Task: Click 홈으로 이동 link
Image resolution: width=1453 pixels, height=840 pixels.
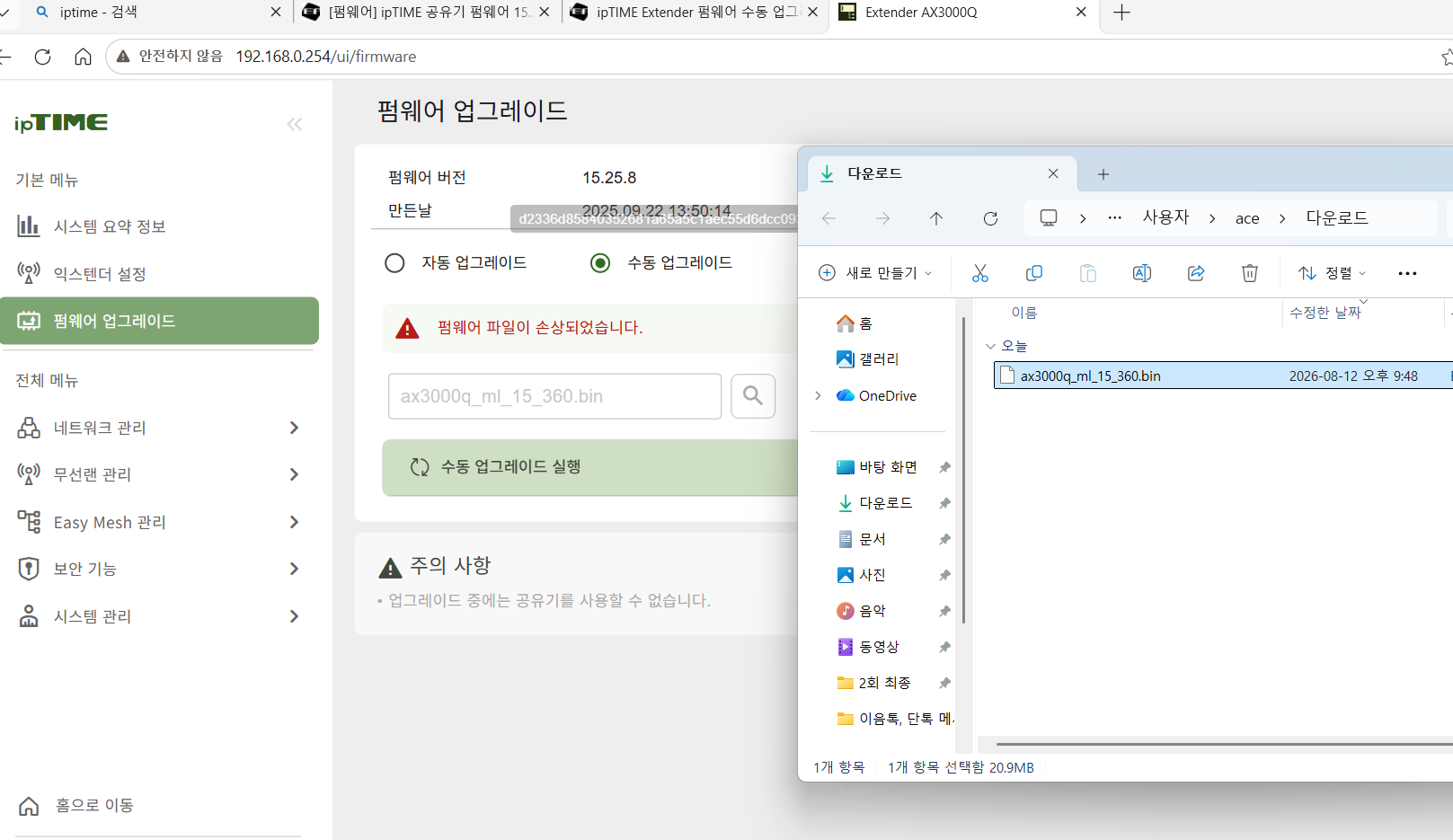Action: pos(77,805)
